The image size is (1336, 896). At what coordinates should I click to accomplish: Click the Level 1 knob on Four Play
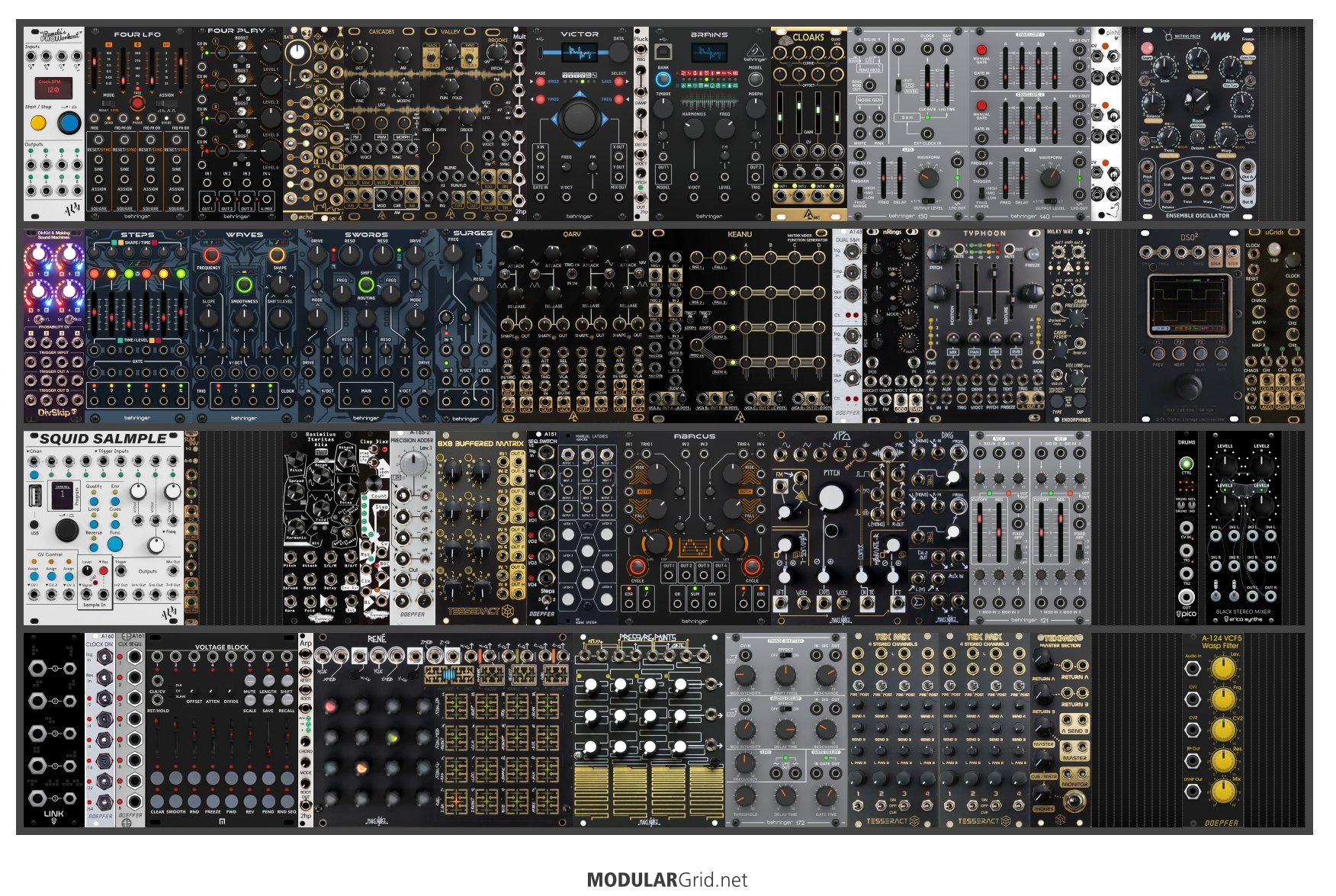pyautogui.click(x=271, y=52)
